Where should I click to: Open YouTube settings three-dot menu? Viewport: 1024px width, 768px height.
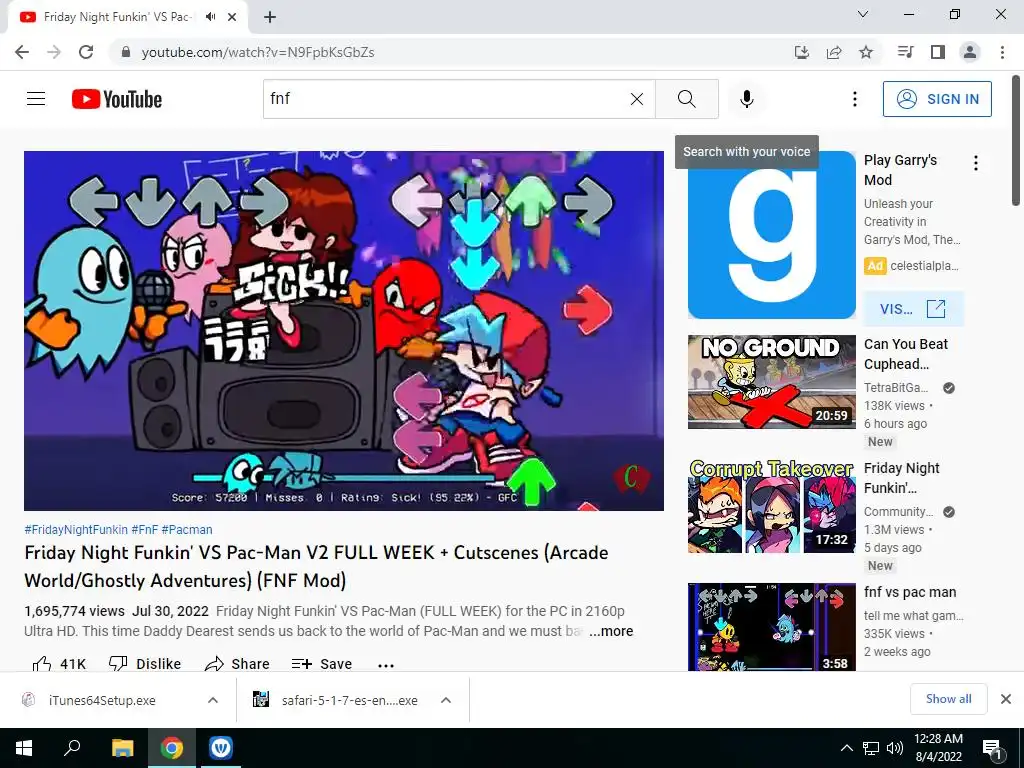coord(854,99)
